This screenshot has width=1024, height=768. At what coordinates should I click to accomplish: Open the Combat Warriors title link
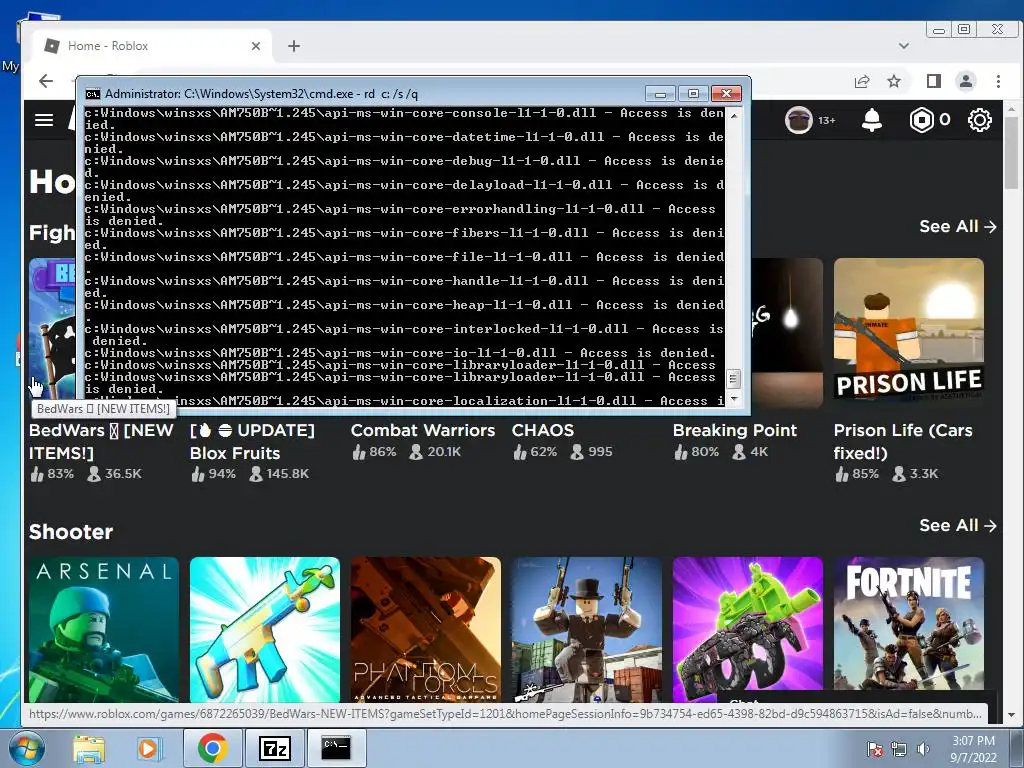pyautogui.click(x=423, y=430)
